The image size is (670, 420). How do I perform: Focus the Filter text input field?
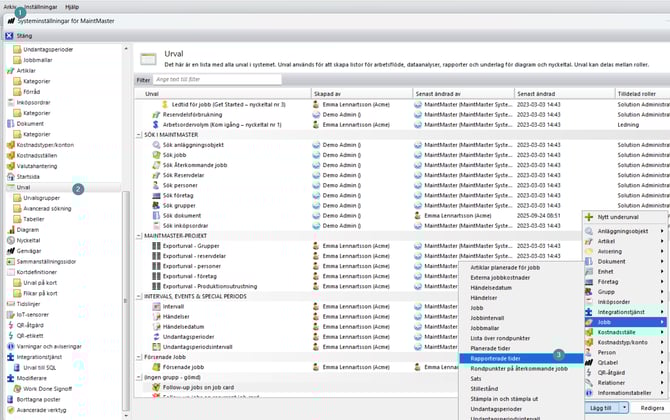(x=214, y=79)
